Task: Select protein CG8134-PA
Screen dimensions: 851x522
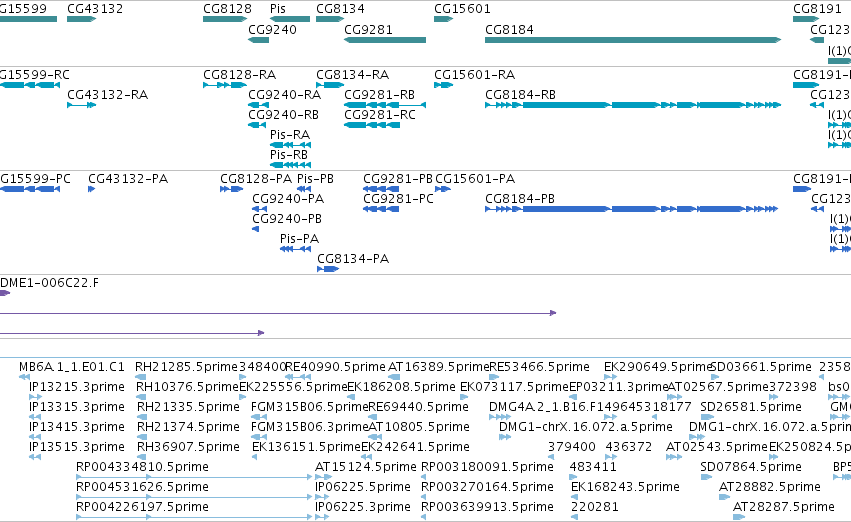Action: pos(353,259)
